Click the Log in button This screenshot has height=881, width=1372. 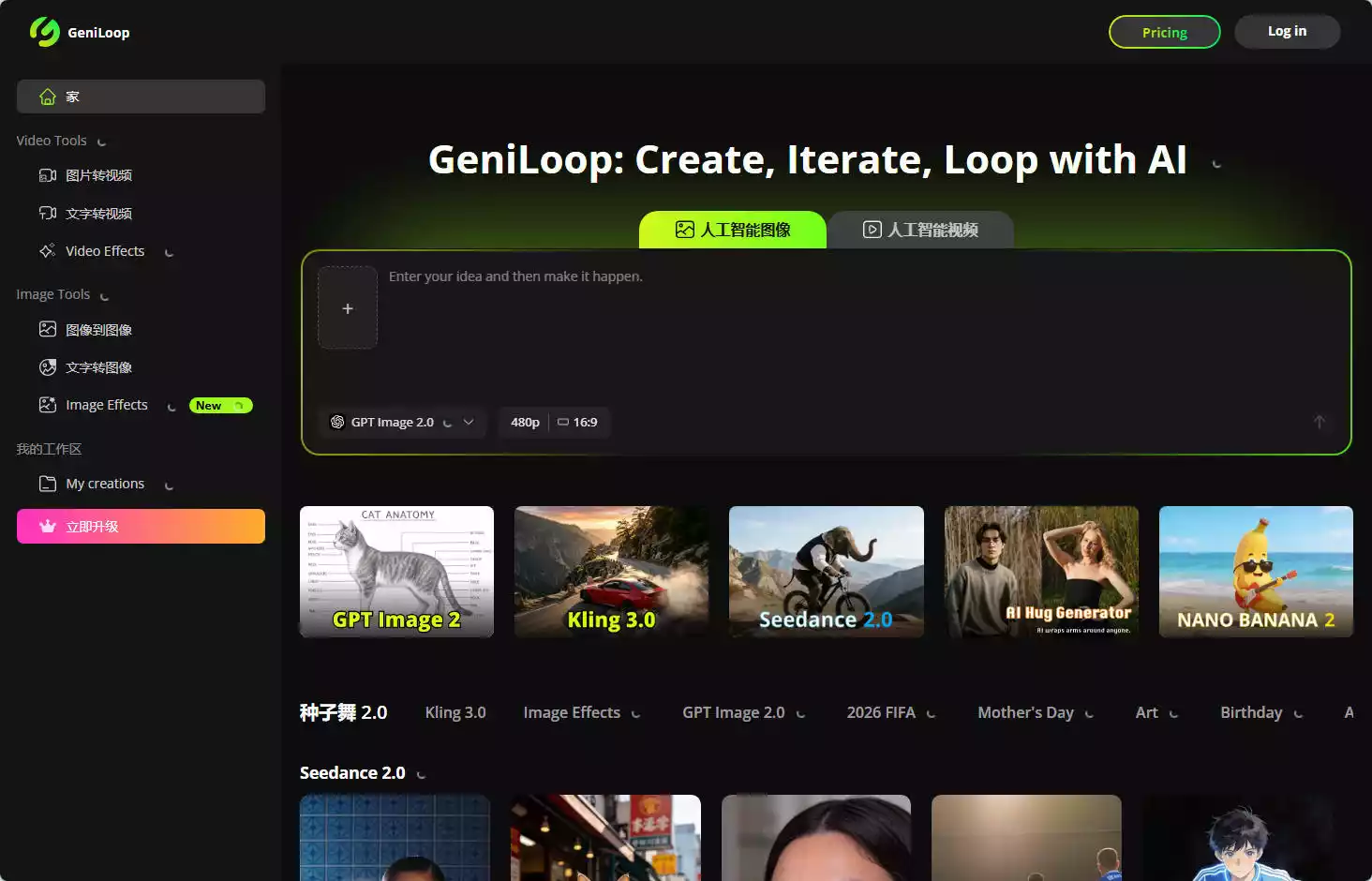coord(1288,31)
